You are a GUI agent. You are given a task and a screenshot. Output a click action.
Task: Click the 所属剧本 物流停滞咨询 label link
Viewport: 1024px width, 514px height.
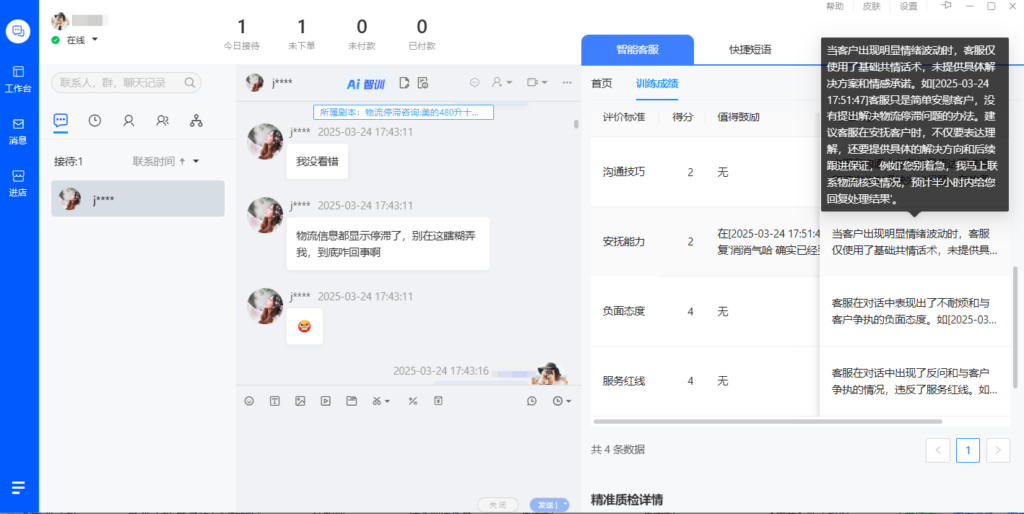pyautogui.click(x=403, y=112)
